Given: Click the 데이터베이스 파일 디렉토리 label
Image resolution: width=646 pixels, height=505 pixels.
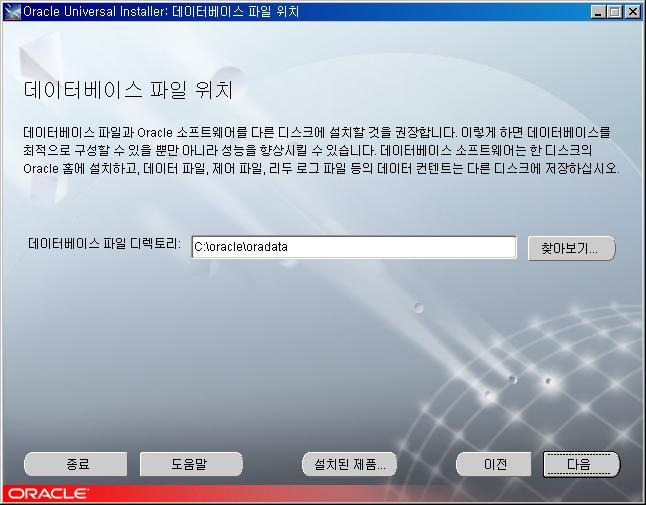Looking at the screenshot, I should 105,244.
